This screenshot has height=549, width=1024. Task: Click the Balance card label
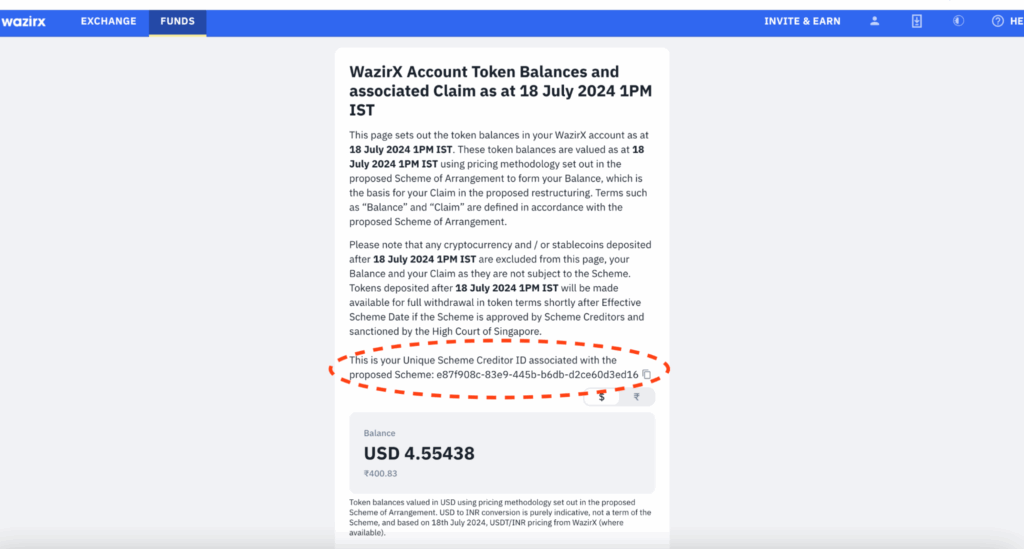(379, 433)
